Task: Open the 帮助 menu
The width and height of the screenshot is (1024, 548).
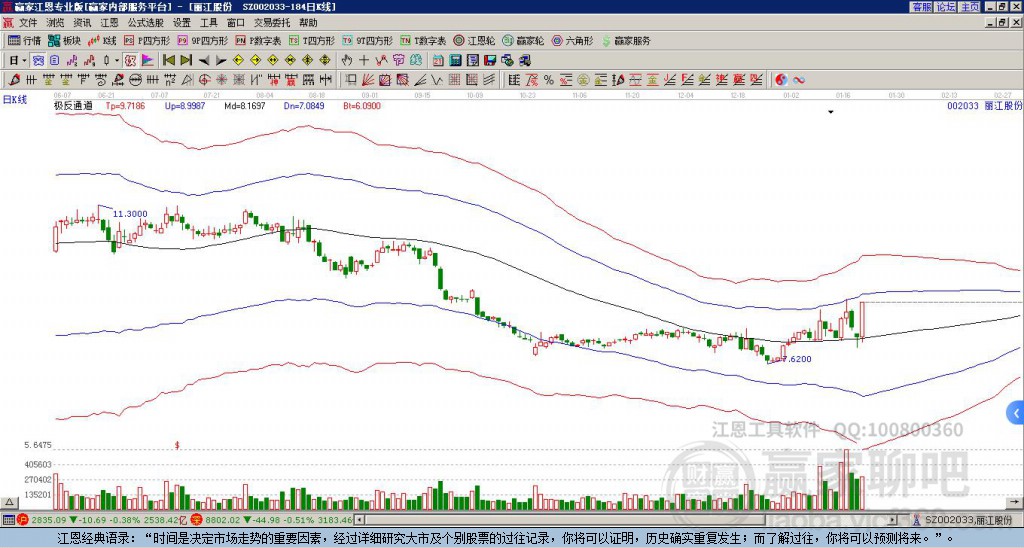Action: [x=308, y=23]
